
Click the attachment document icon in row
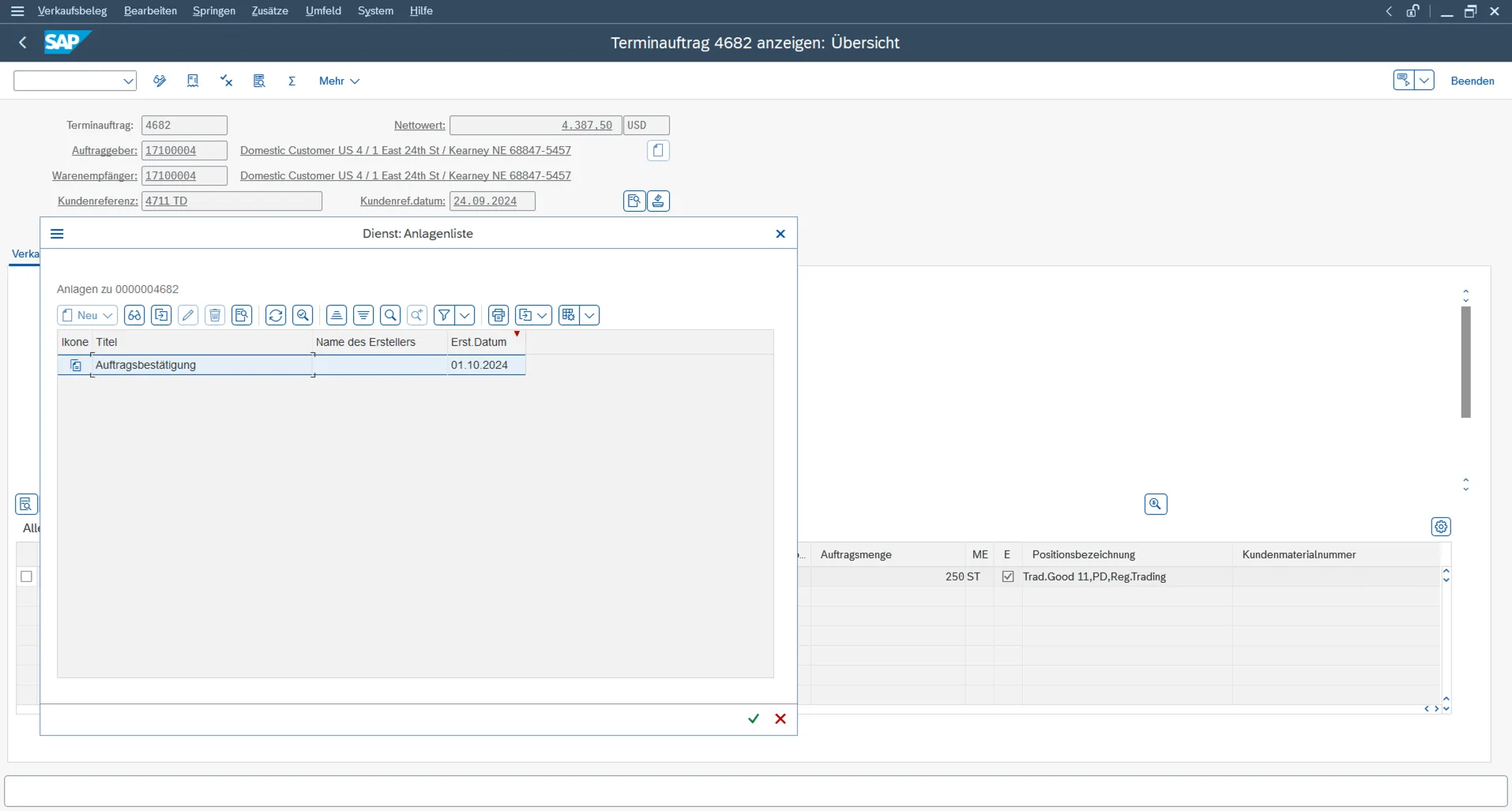[x=76, y=365]
